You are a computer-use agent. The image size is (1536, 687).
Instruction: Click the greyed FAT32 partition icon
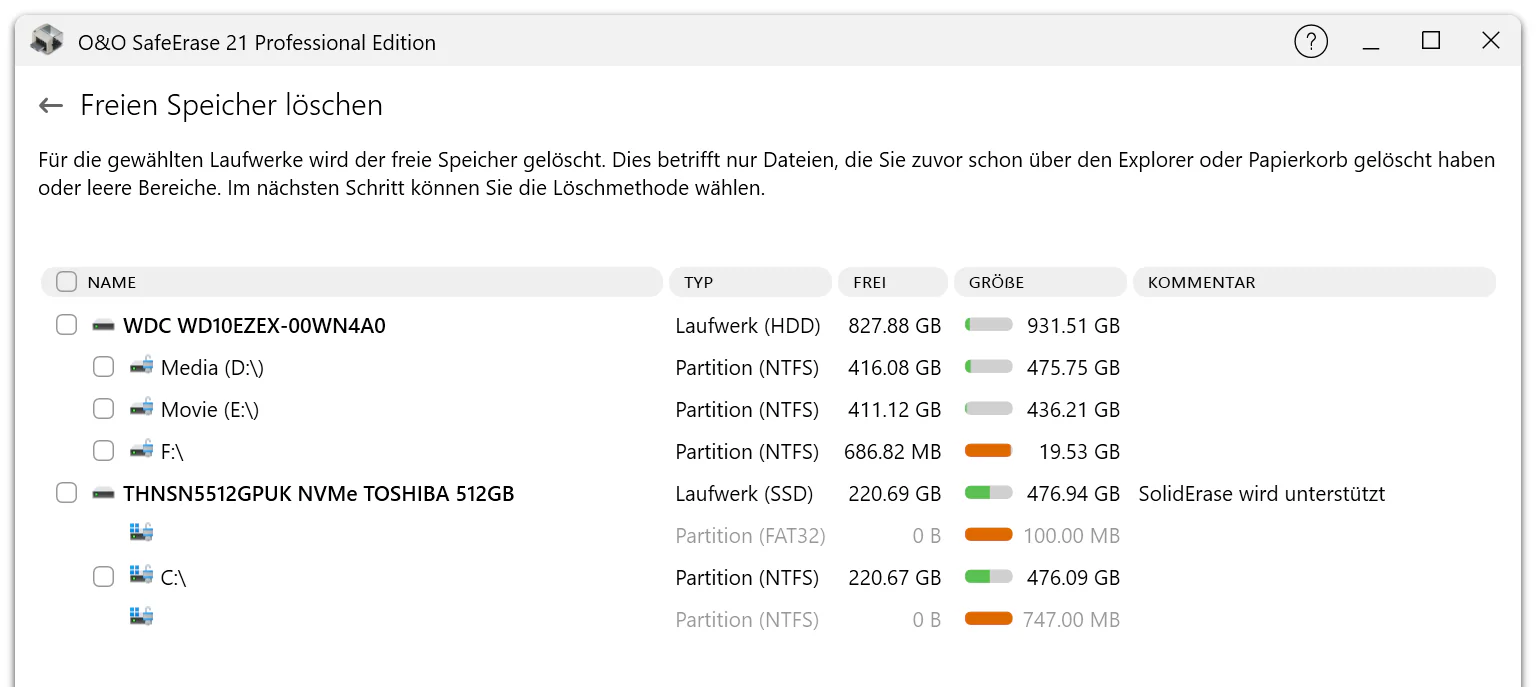(141, 532)
